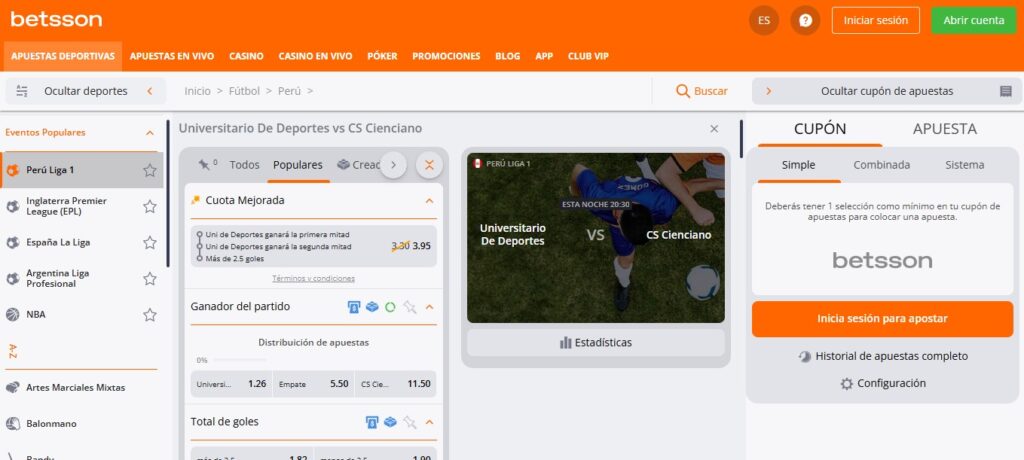This screenshot has height=460, width=1024.
Task: Collapse the Total de goles section
Action: [x=429, y=422]
